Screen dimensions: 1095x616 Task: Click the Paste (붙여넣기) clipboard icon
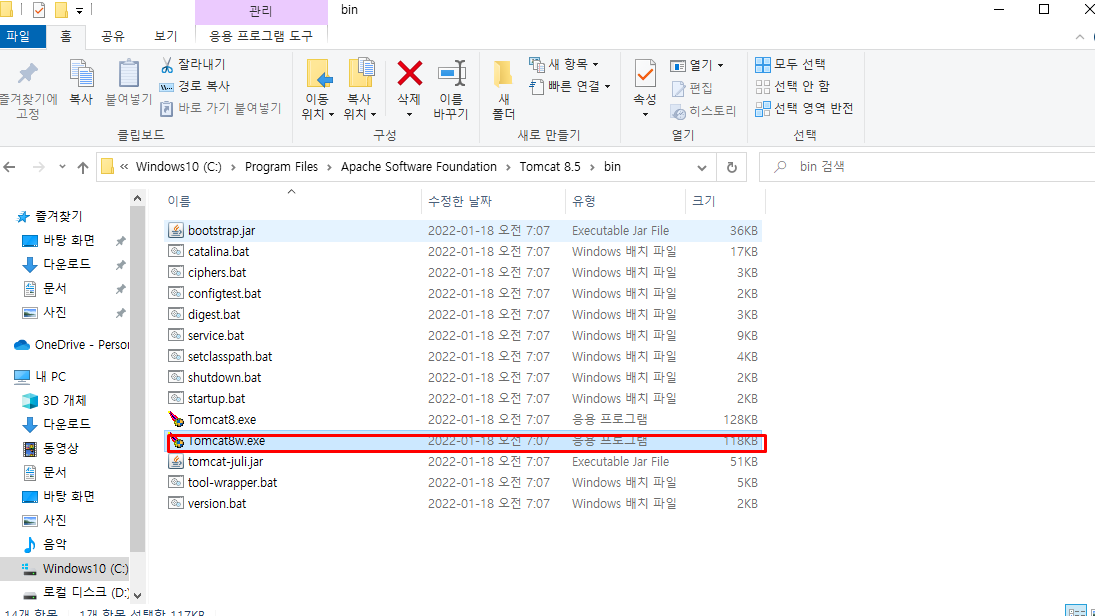click(128, 74)
